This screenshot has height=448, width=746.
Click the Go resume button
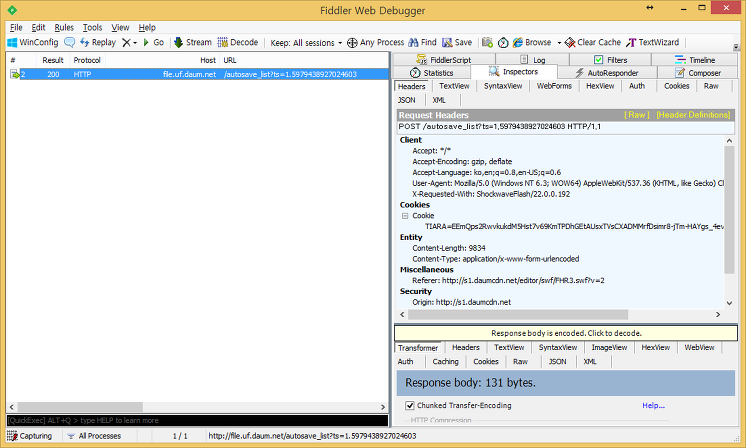154,42
